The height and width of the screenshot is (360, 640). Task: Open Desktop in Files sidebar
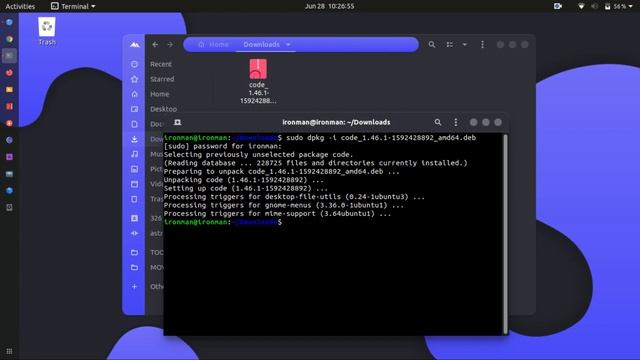pos(163,109)
